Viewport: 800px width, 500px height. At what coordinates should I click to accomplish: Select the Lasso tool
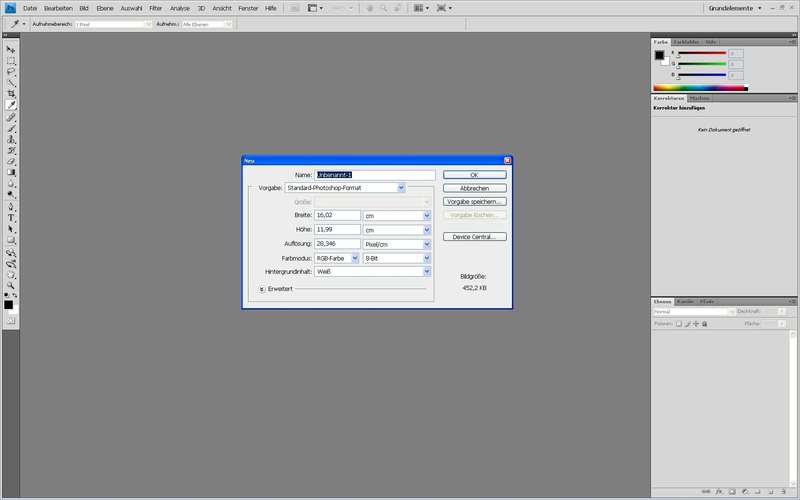(x=11, y=72)
